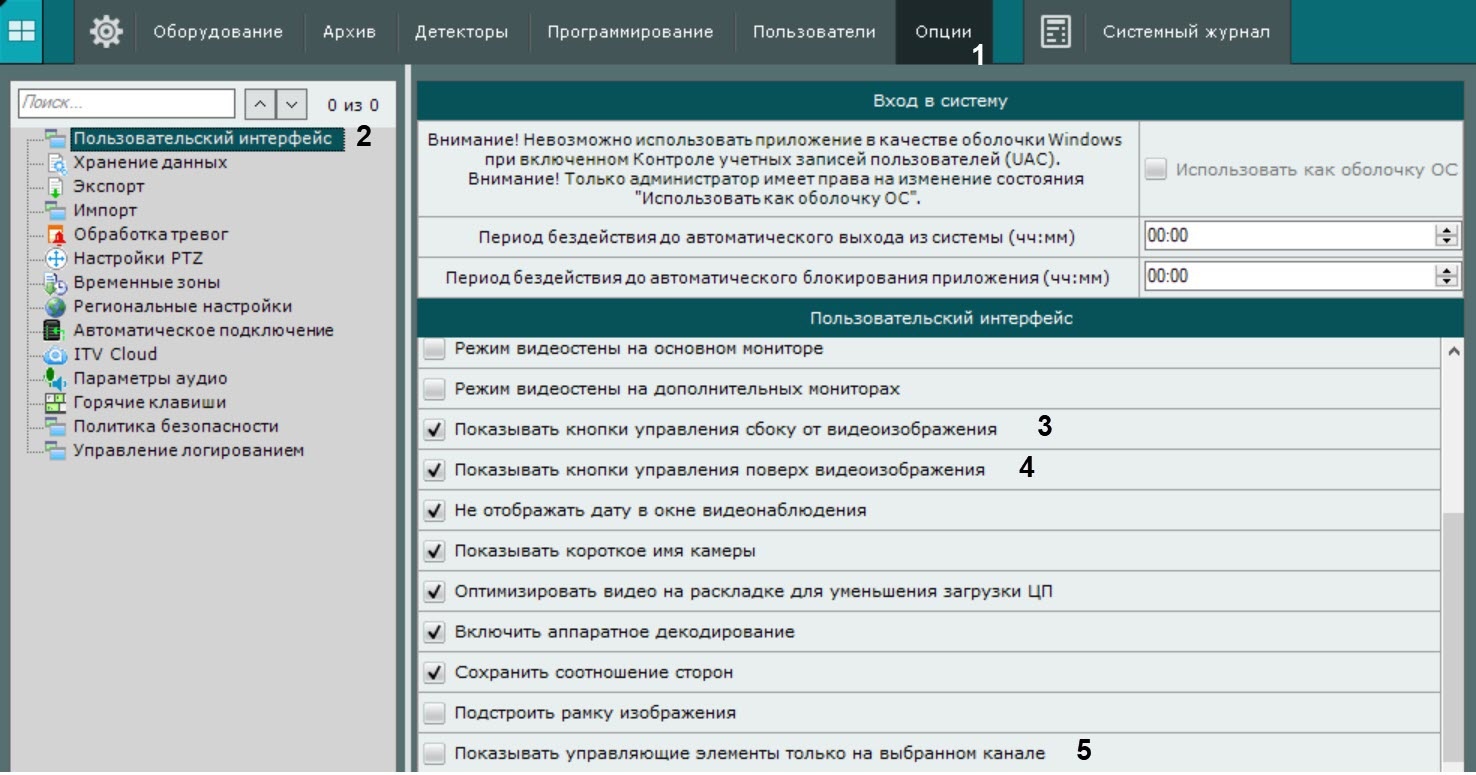
Task: Open the Детекторы tab
Action: pyautogui.click(x=461, y=32)
